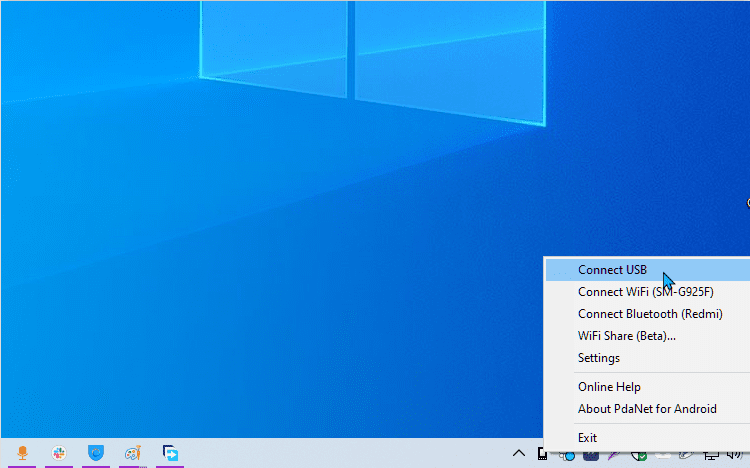Open PdaNet Settings menu entry
This screenshot has width=750, height=468.
[x=648, y=358]
